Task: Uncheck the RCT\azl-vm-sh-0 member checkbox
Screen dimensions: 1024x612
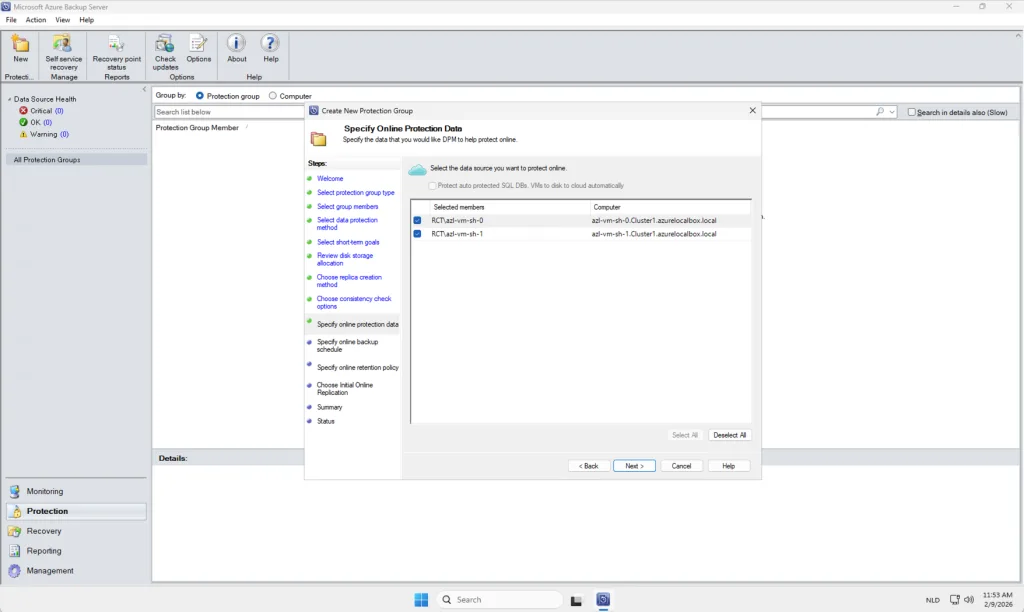Action: tap(418, 220)
